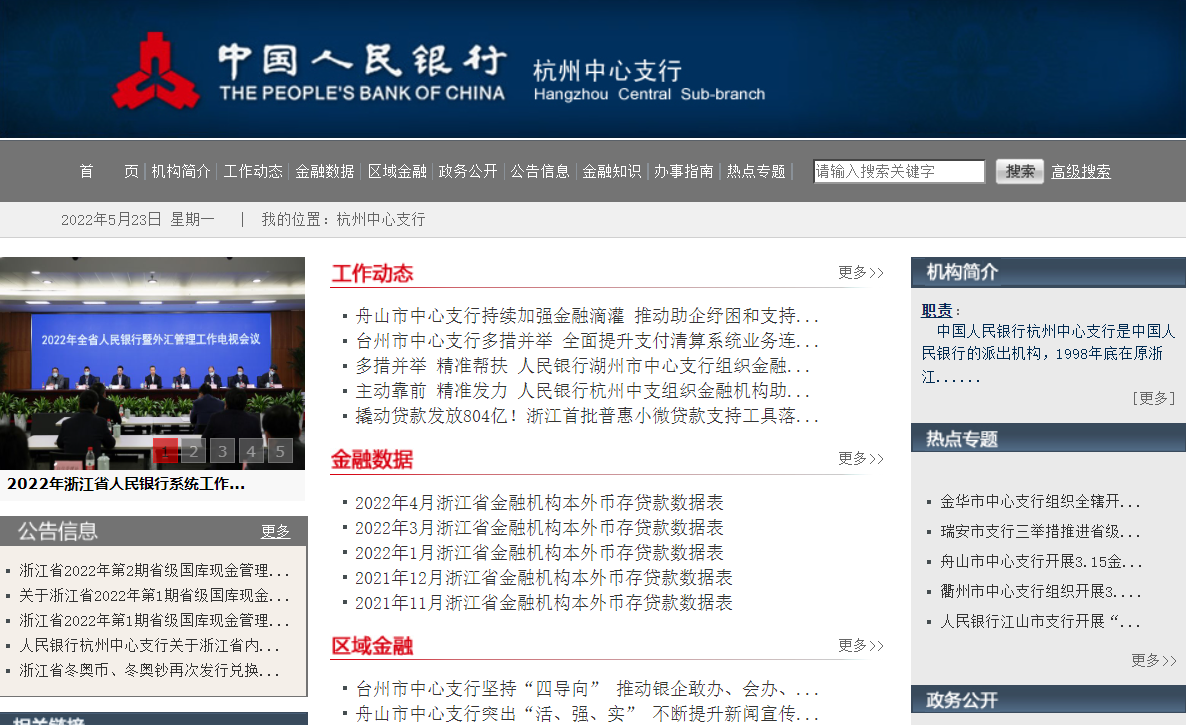
Task: Click the 政务公开 sidebar panel header
Action: pyautogui.click(x=1048, y=701)
